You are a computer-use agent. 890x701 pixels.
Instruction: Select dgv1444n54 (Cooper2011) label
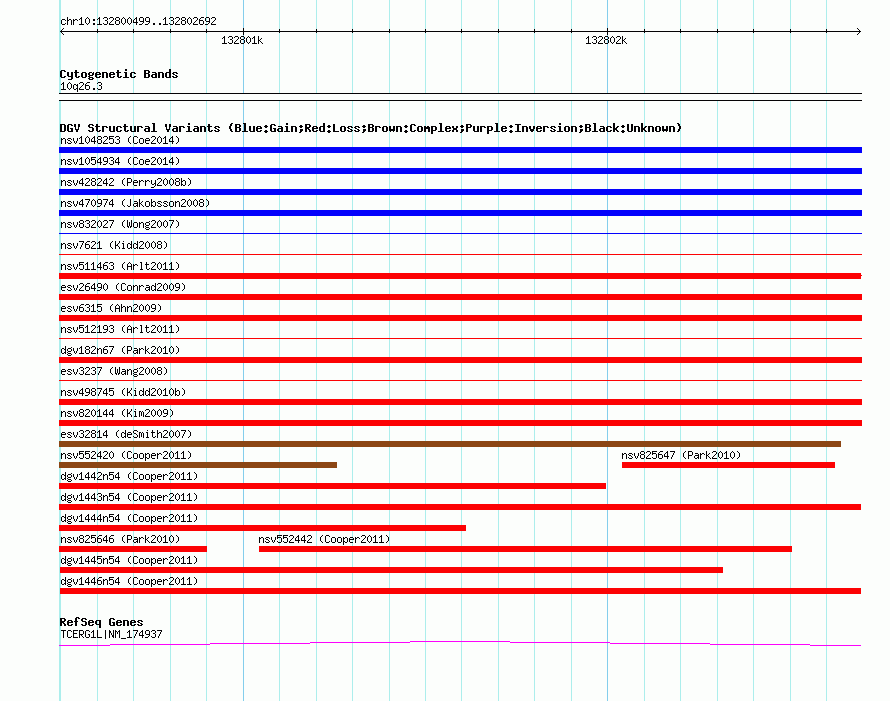tap(129, 518)
